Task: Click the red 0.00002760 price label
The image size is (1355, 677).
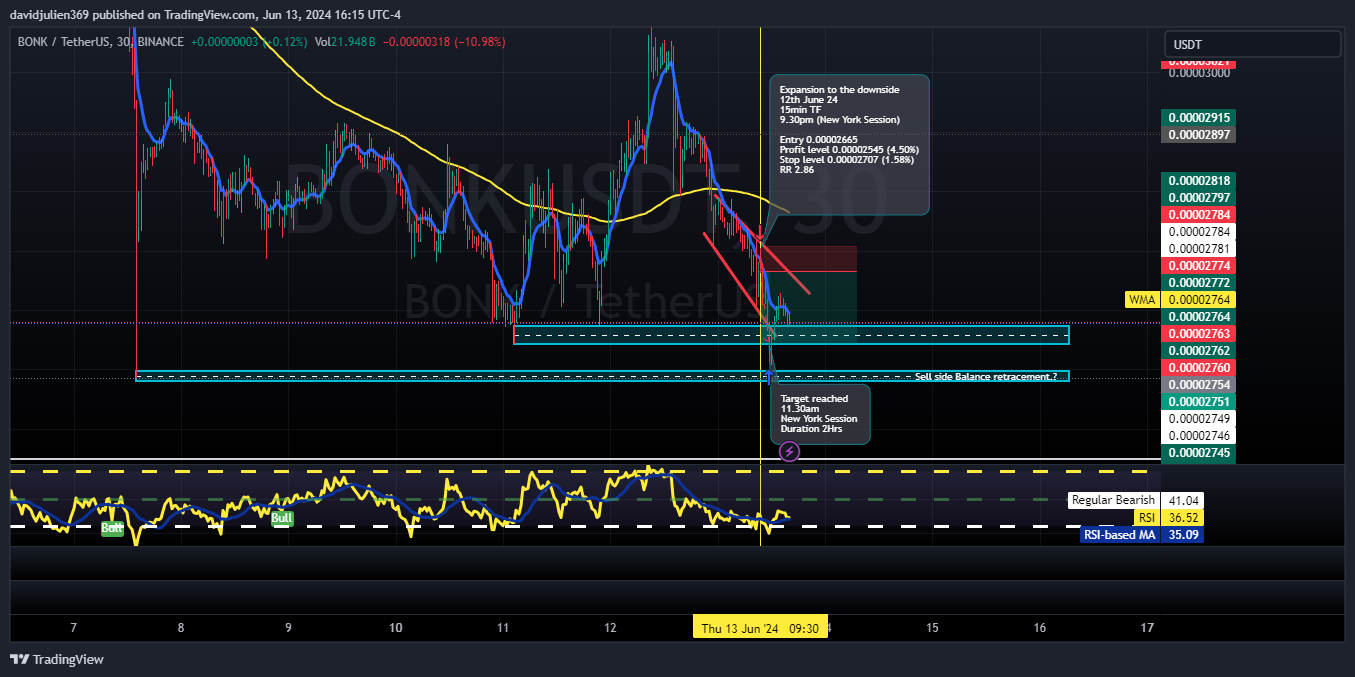Action: click(1199, 367)
